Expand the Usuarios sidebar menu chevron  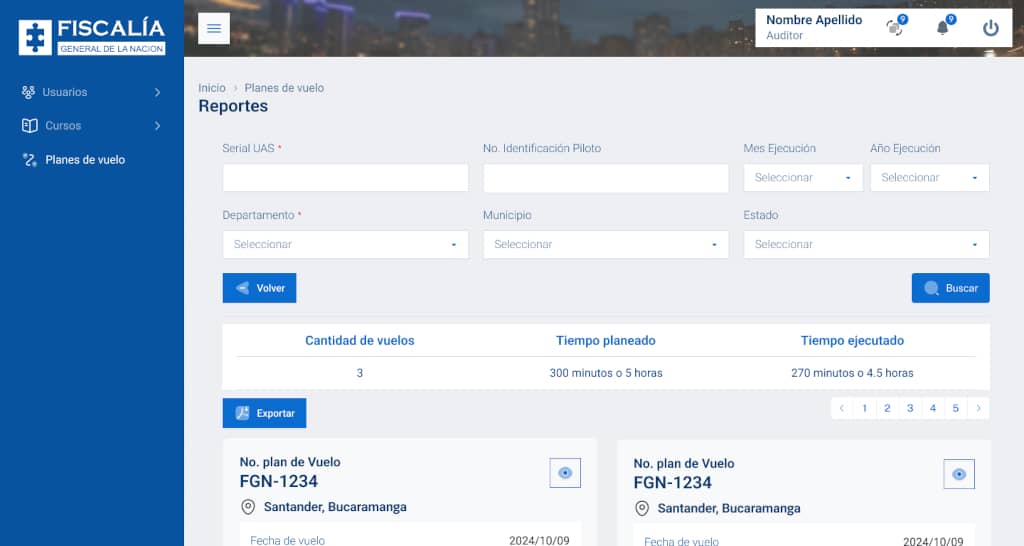coord(157,92)
